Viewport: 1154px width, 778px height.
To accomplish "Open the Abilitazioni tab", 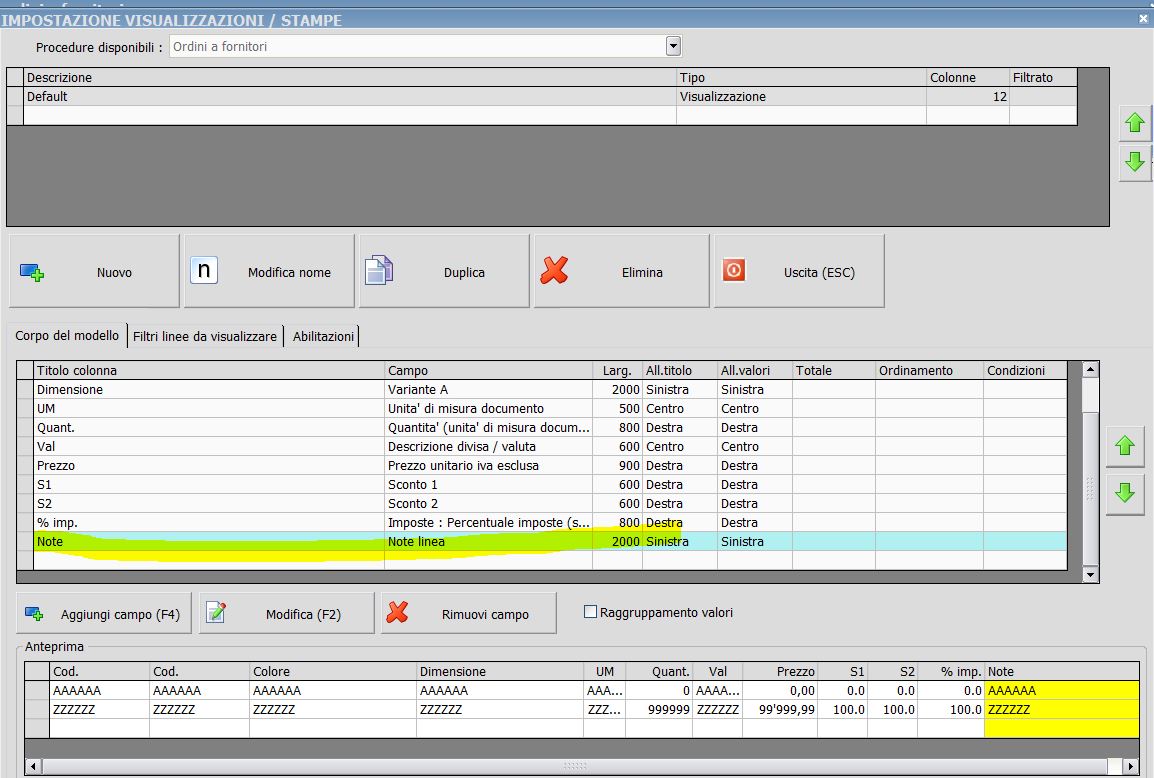I will (x=323, y=337).
